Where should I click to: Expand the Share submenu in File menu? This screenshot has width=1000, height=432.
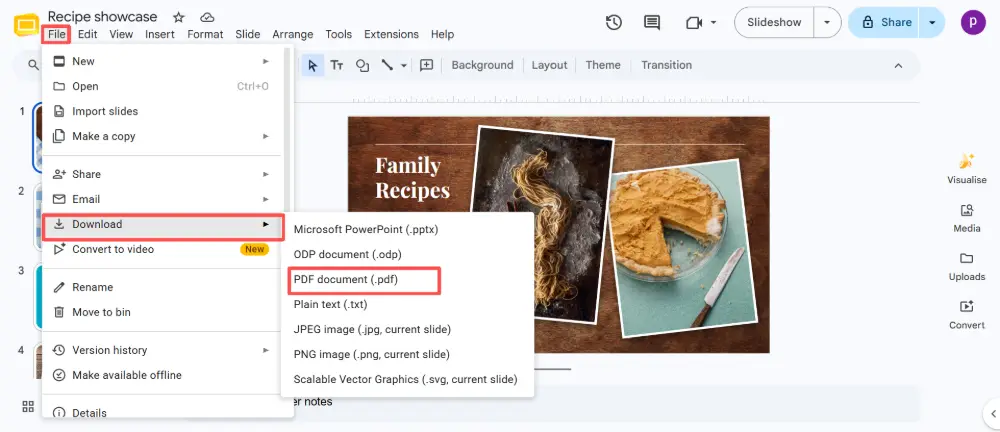[266, 174]
